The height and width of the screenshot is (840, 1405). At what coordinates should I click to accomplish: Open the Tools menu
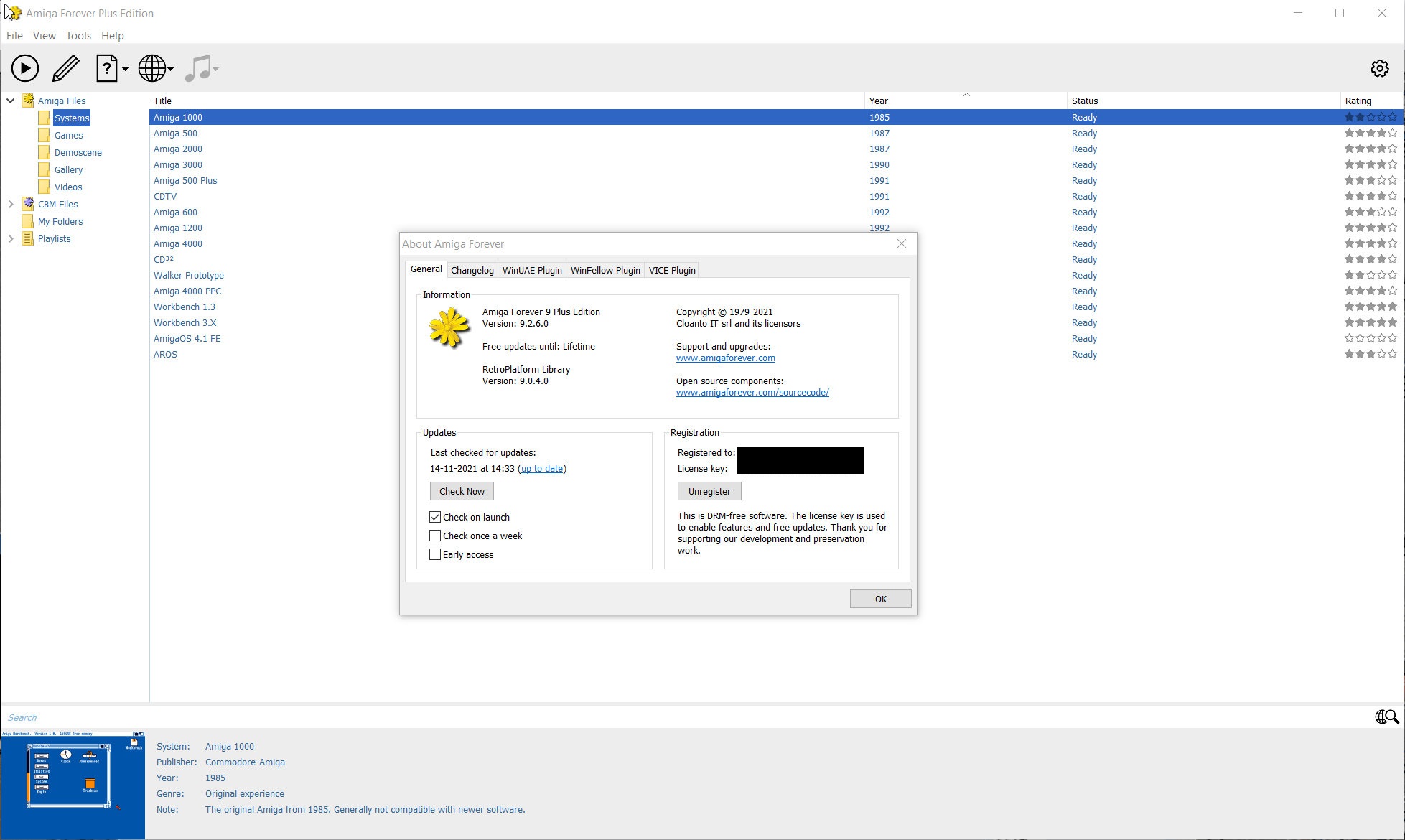click(78, 35)
